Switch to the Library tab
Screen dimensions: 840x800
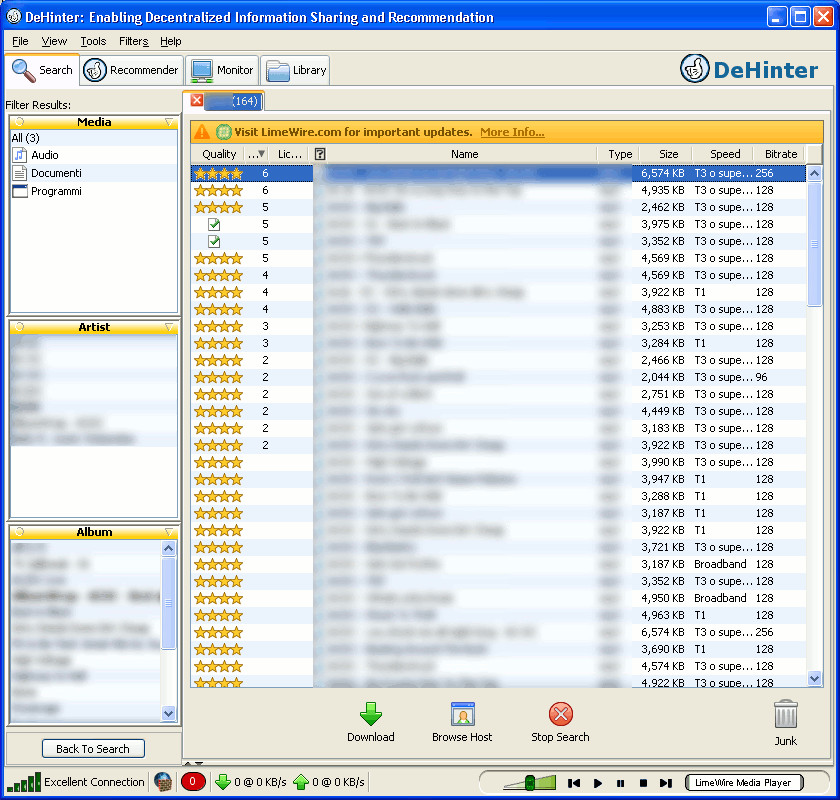click(x=295, y=70)
